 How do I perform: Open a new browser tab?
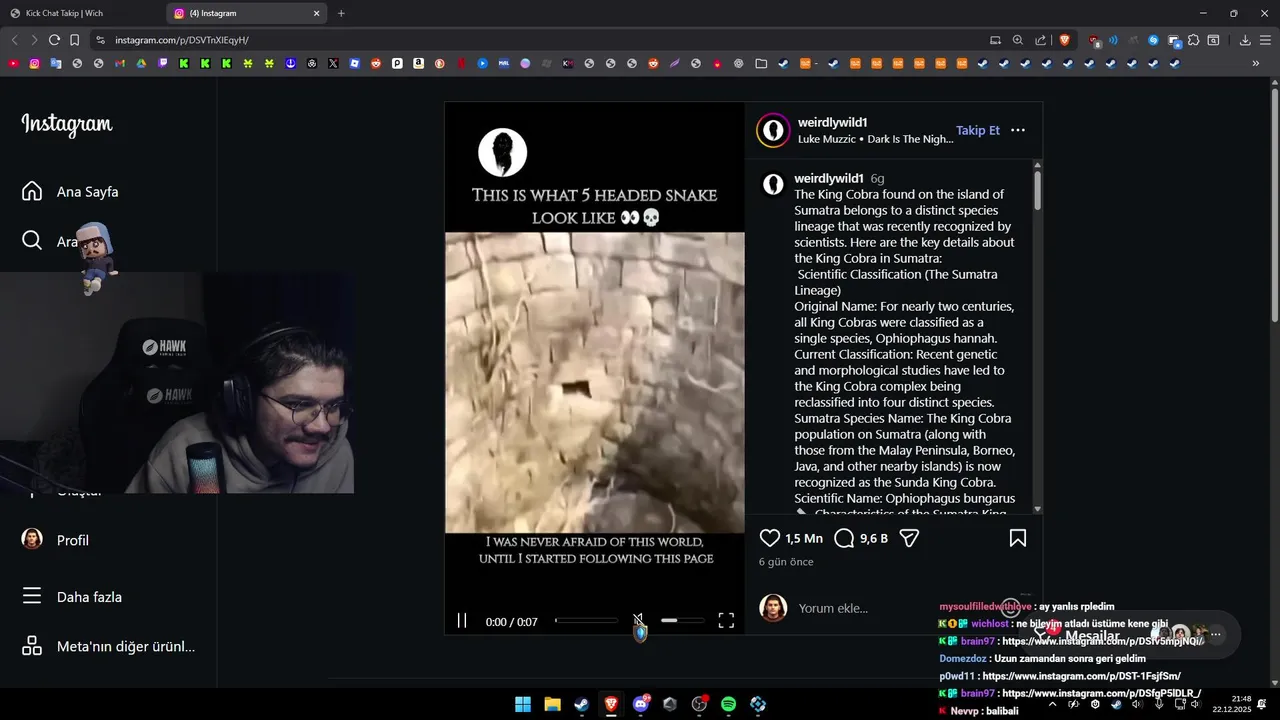point(341,13)
